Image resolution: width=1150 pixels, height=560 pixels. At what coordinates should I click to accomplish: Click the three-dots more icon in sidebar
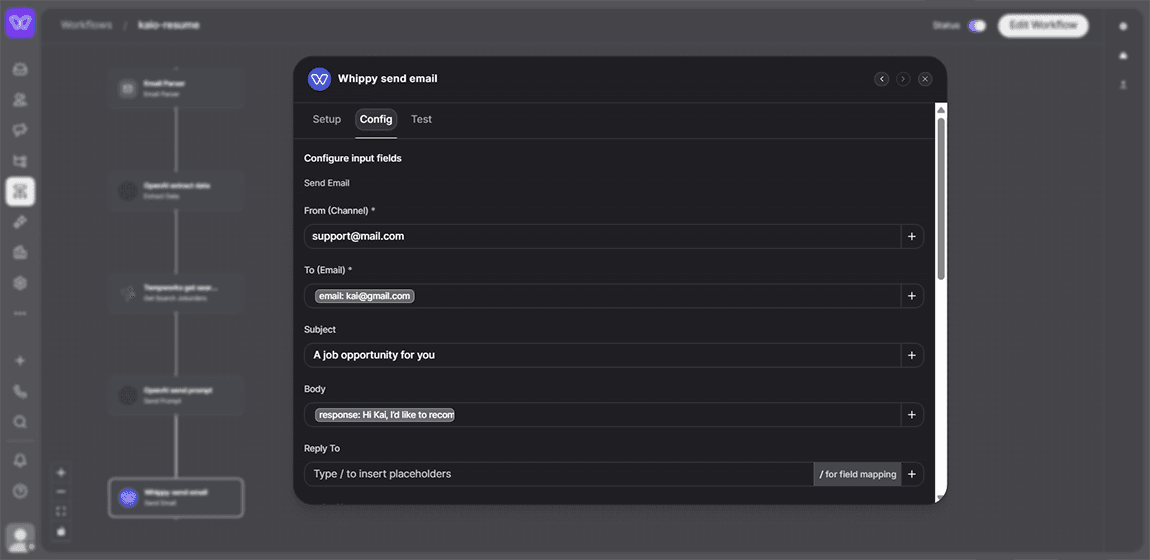[20, 314]
